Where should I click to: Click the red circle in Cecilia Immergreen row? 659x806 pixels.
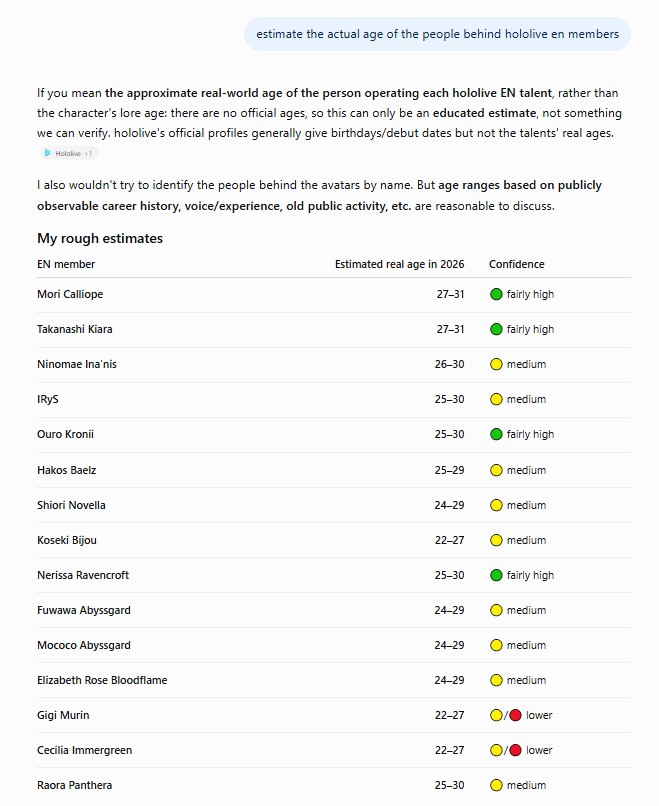tap(516, 750)
